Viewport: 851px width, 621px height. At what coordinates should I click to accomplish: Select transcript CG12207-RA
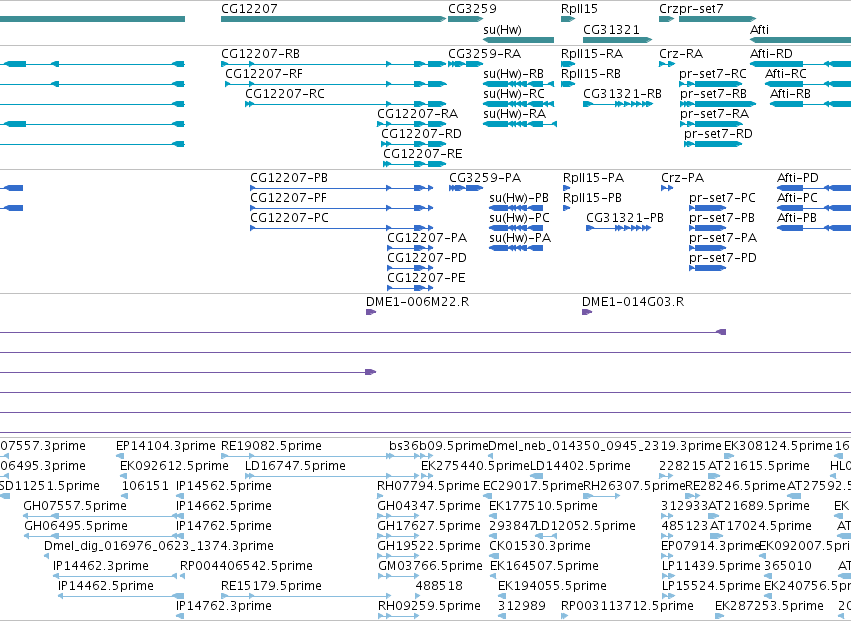tap(411, 124)
